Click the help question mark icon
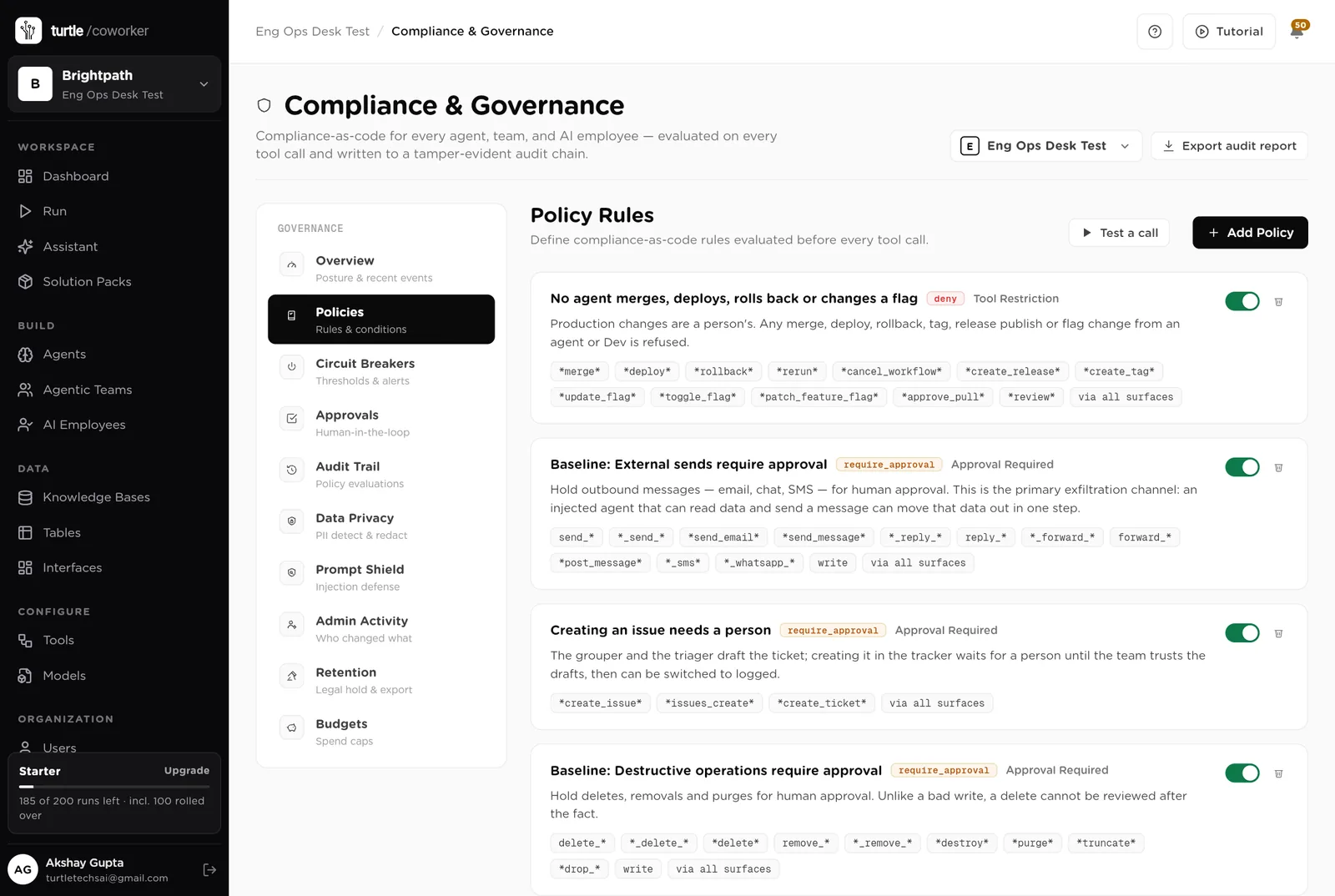 pos(1155,32)
